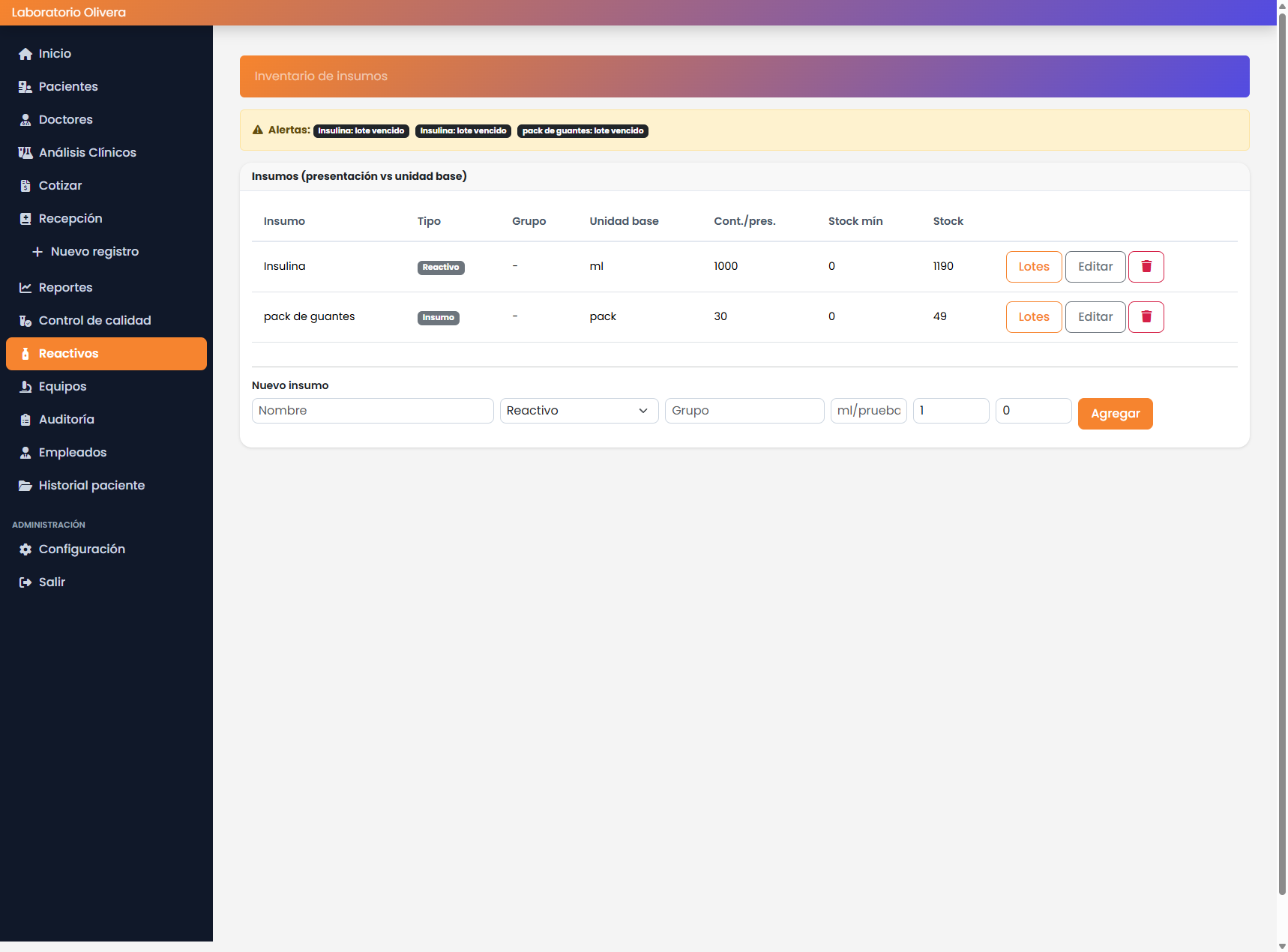Click the clipboard icon beside Auditoría
Viewport: 1288px width, 952px height.
tap(25, 420)
